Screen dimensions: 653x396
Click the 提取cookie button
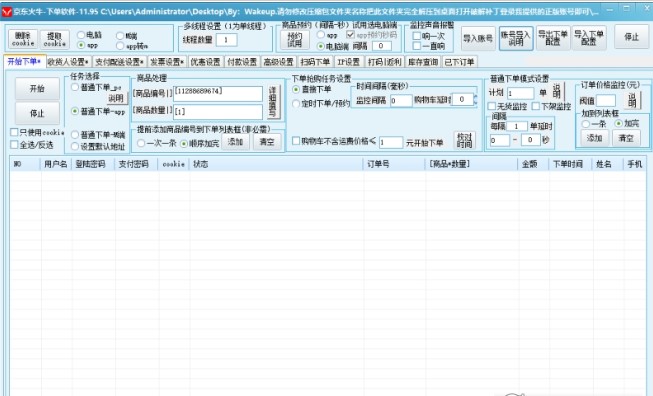pyautogui.click(x=55, y=40)
